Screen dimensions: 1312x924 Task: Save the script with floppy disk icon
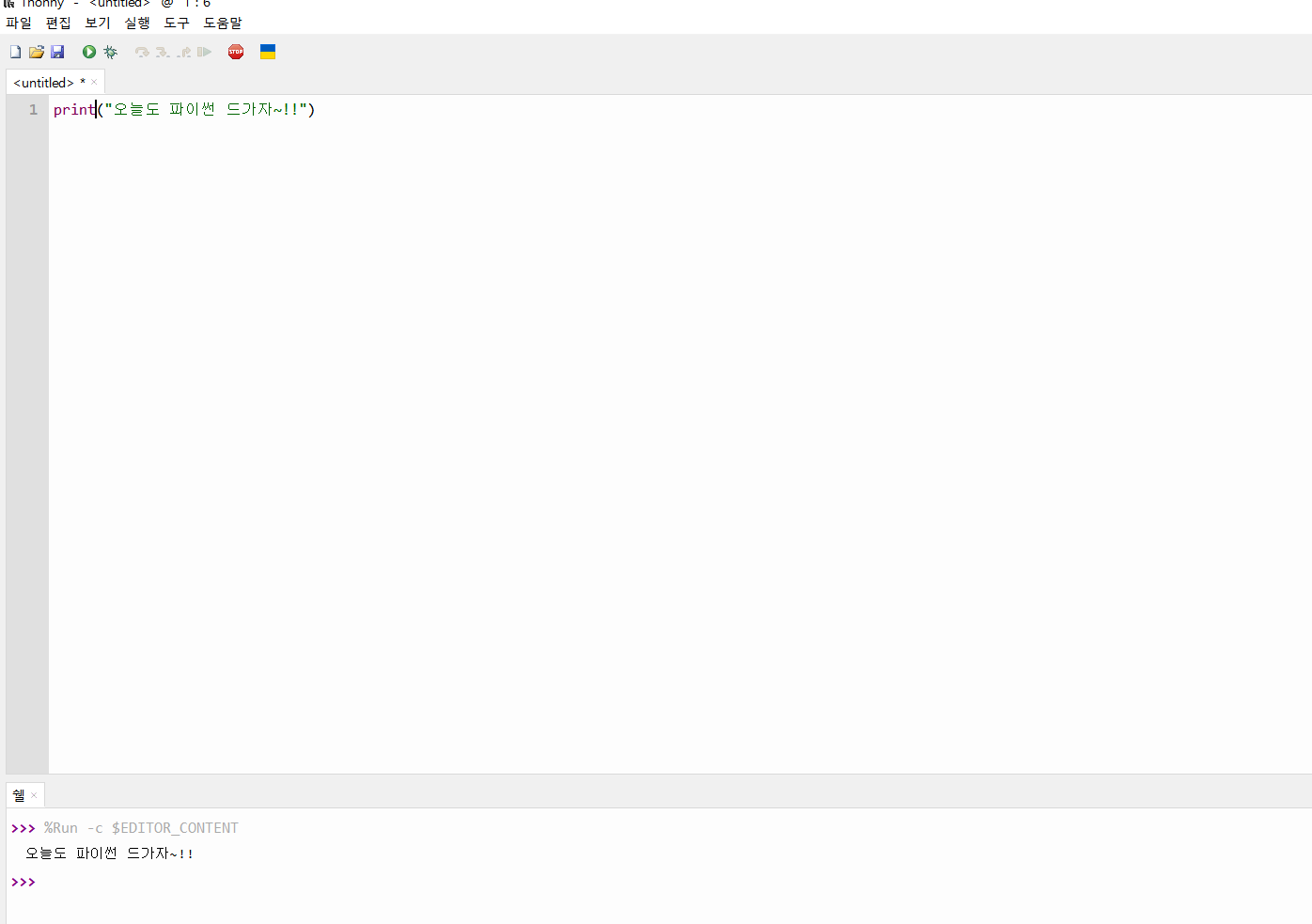[x=57, y=52]
